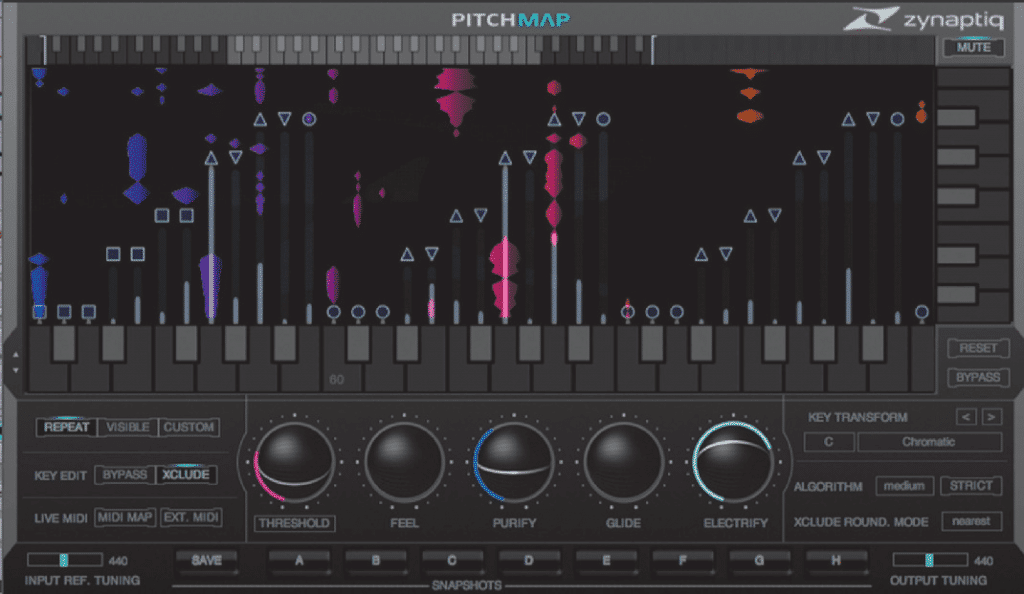Click the FEEL knob

[x=404, y=461]
